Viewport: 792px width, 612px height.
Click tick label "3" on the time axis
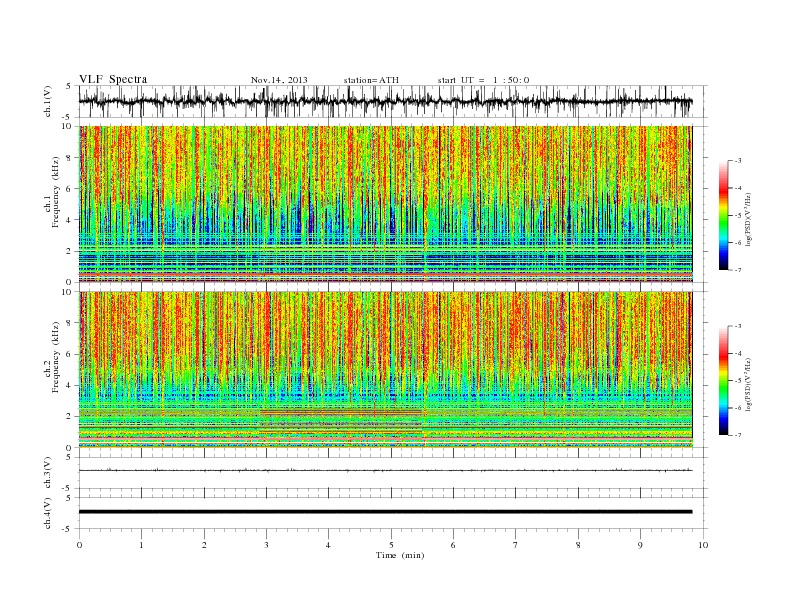[266, 545]
